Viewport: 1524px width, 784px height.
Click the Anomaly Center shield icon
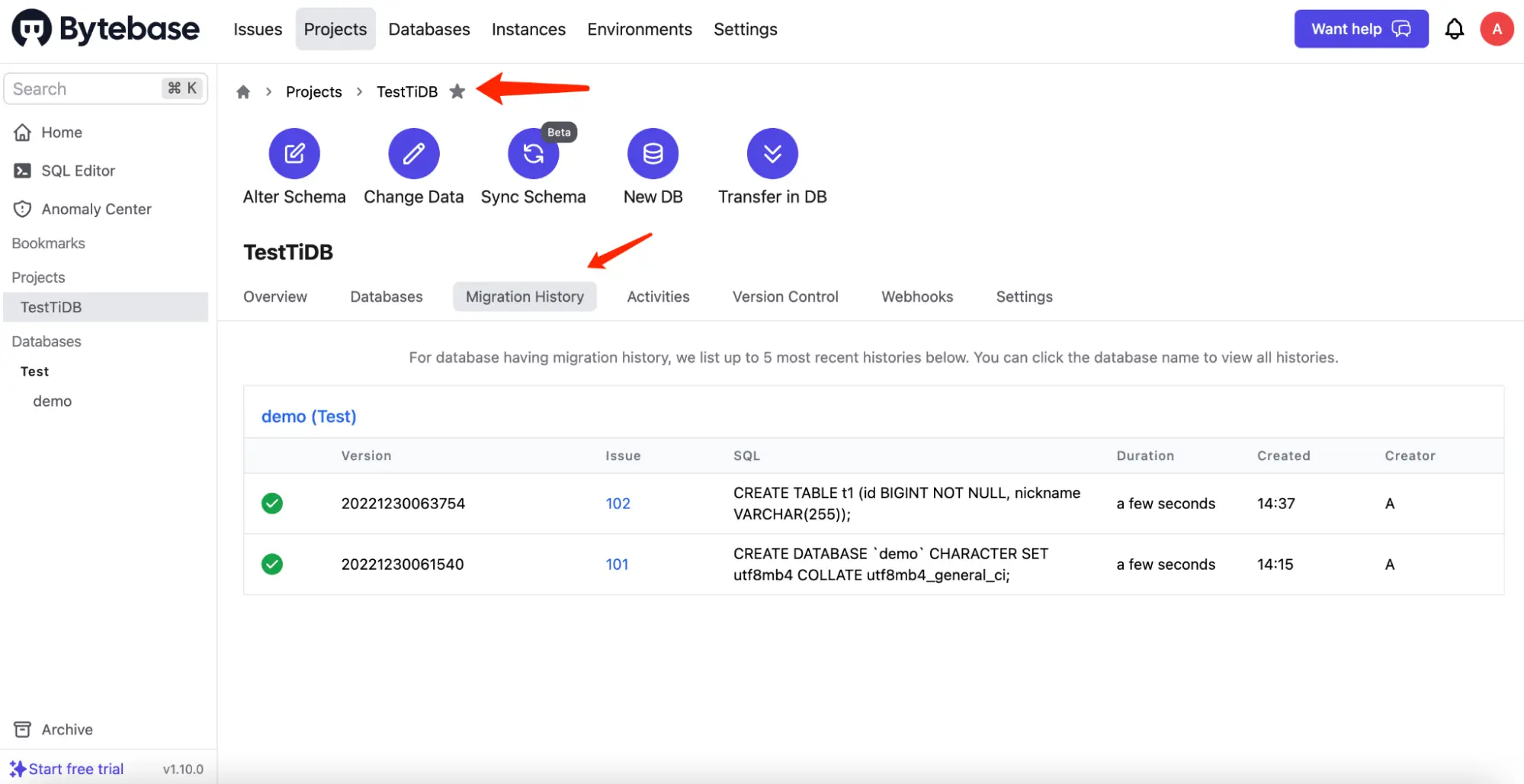click(23, 209)
